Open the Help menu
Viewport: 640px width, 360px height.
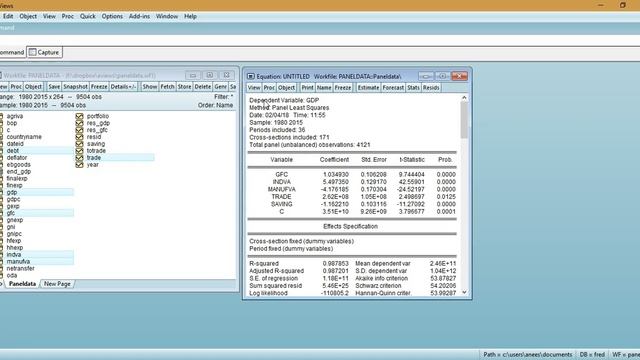[190, 16]
